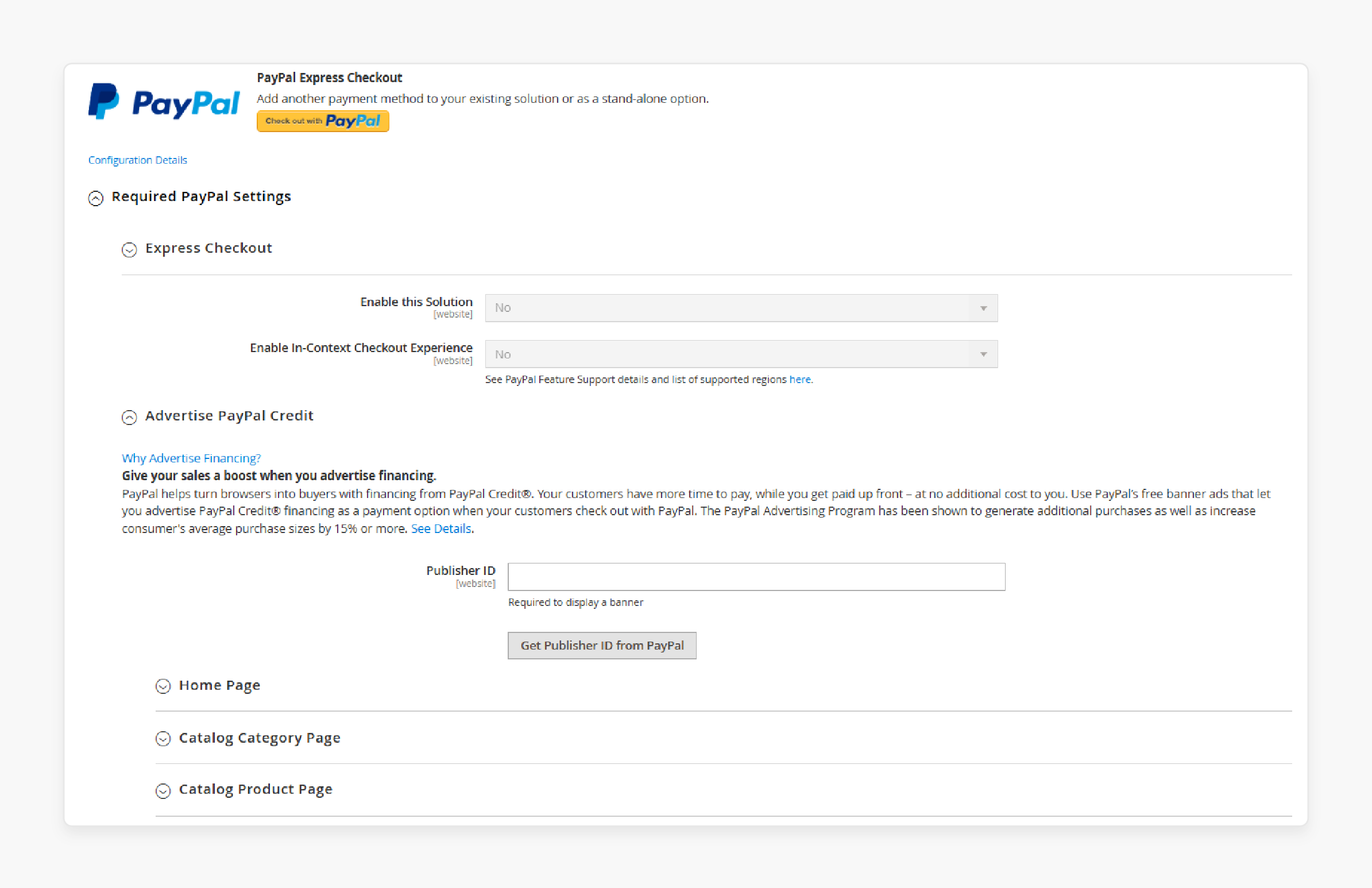Focus the Publisher ID input field
The width and height of the screenshot is (1372, 888).
(756, 577)
